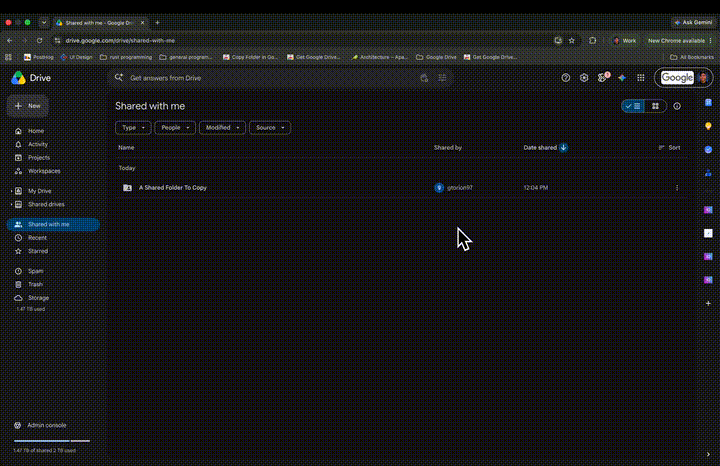
Task: Switch to grid layout view
Action: coord(655,106)
